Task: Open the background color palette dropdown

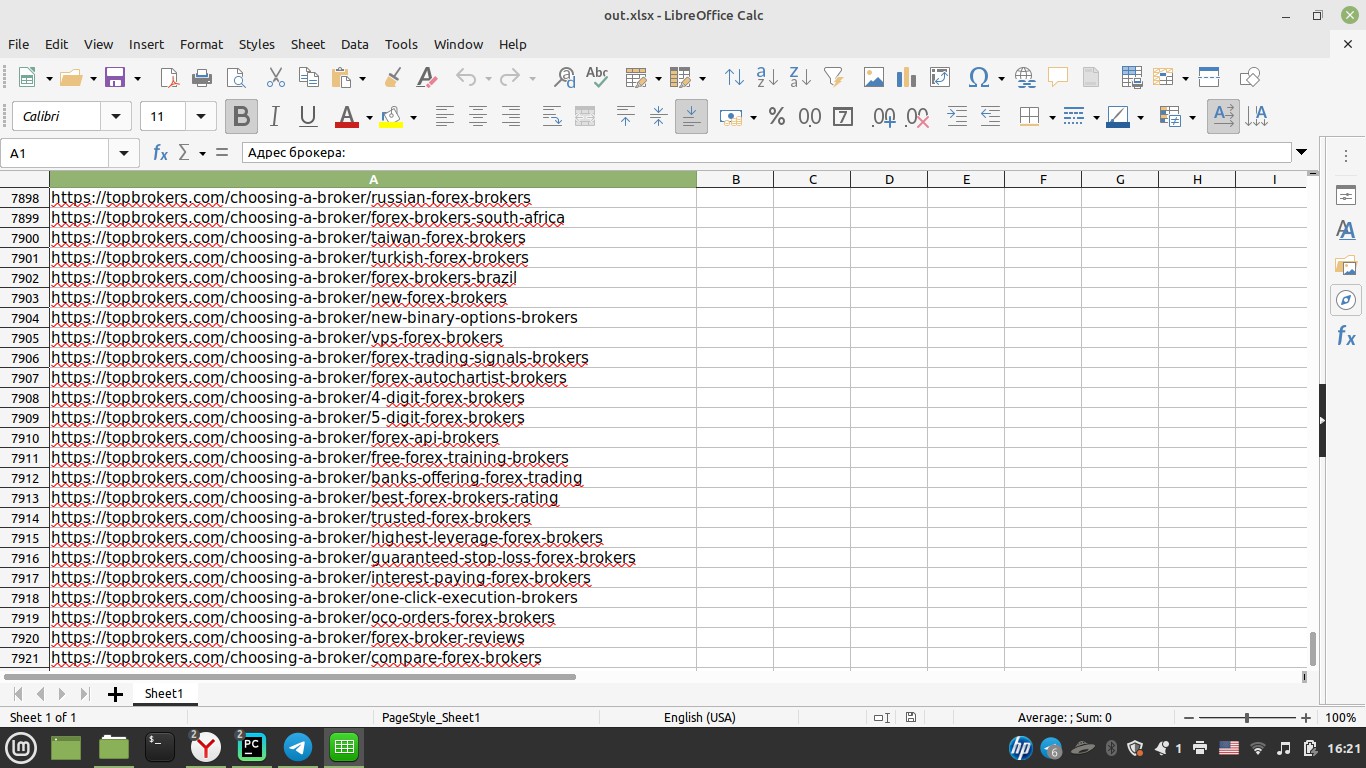Action: point(413,117)
